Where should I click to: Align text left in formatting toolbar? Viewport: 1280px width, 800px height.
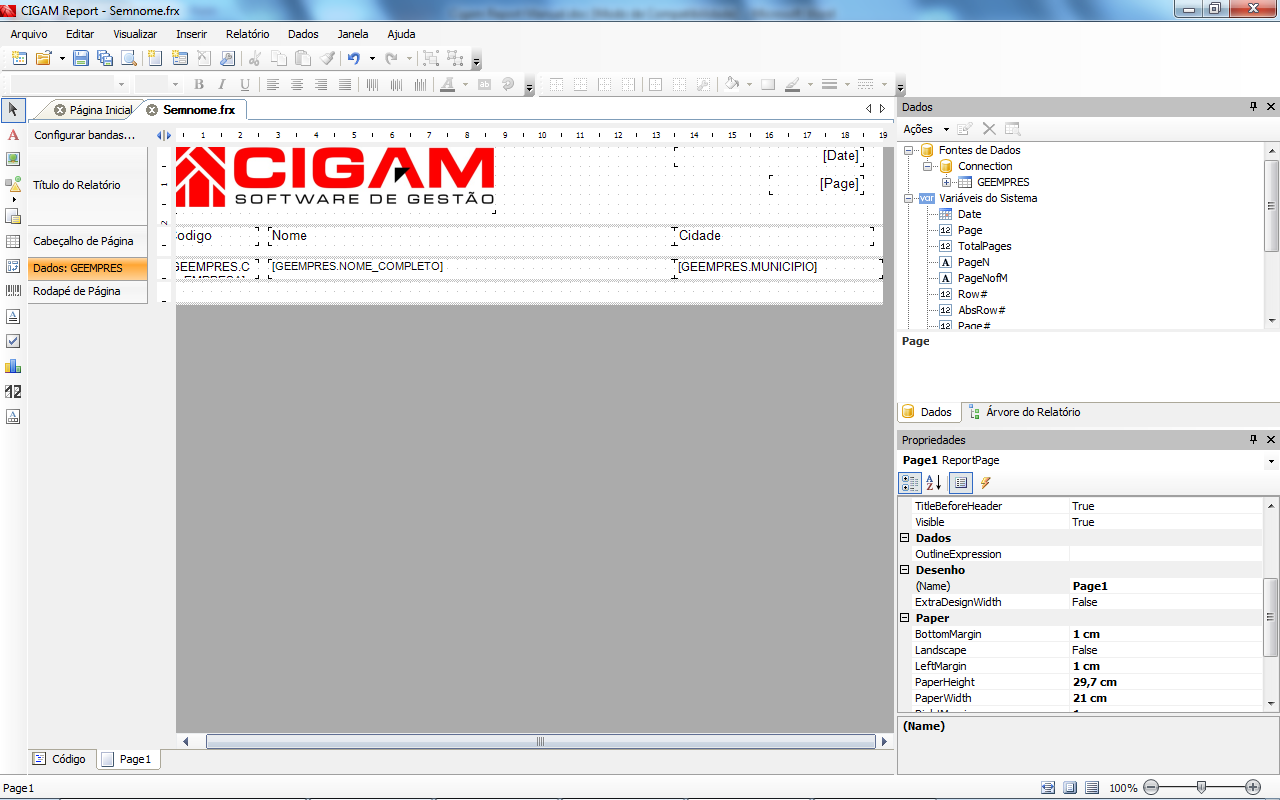272,85
